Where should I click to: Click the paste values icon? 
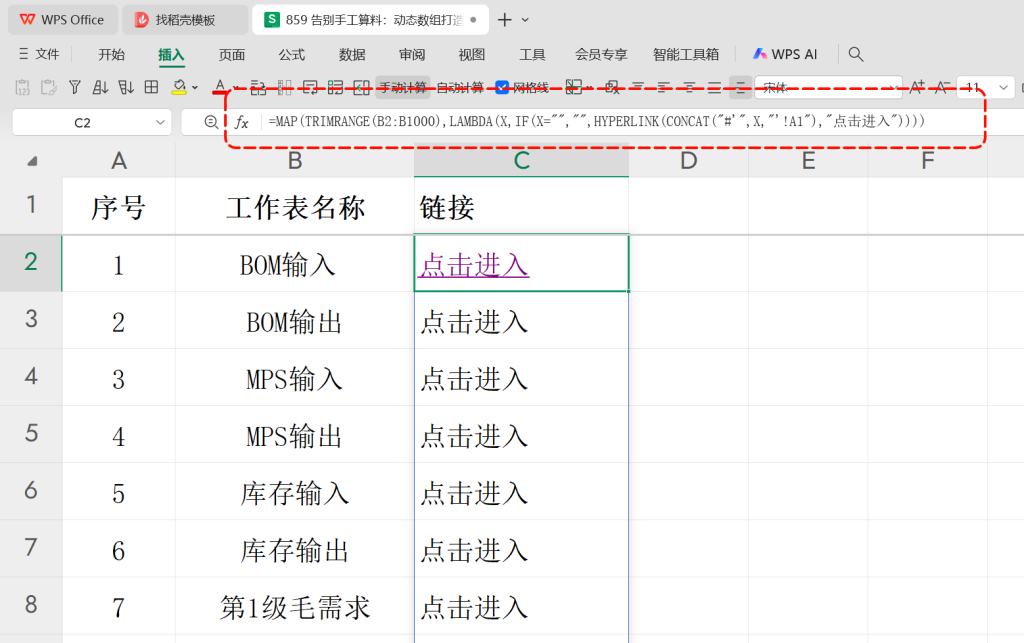click(22, 87)
